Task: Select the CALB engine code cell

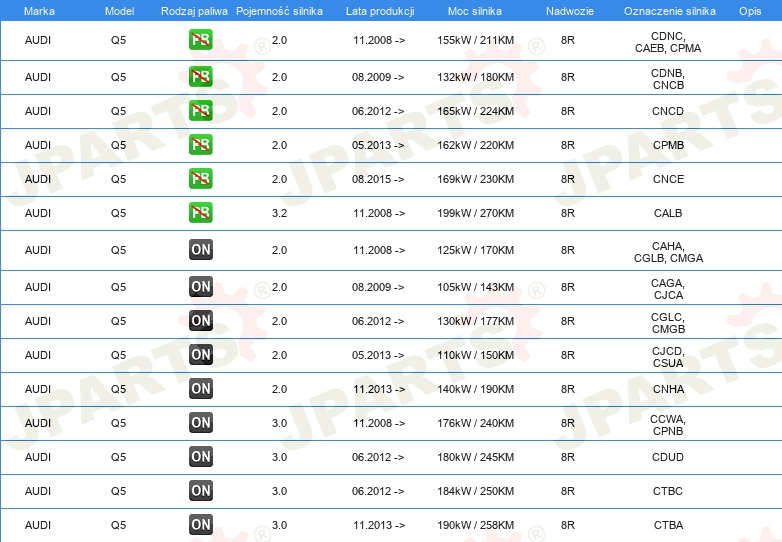Action: [668, 213]
